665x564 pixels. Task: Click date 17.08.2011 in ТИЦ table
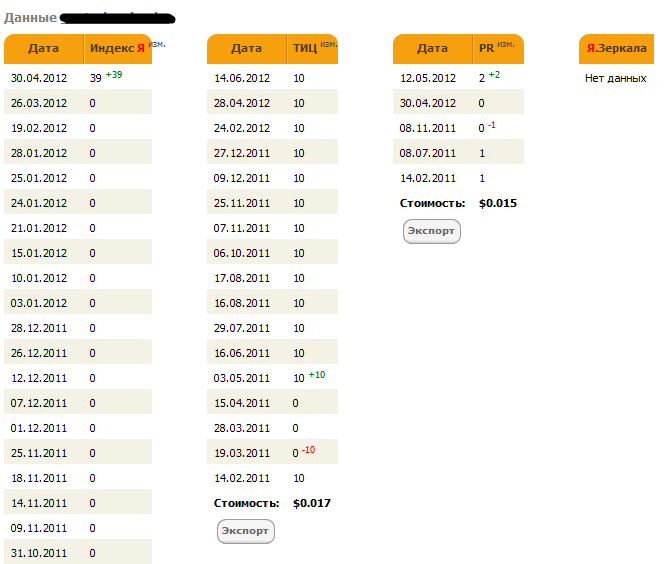coord(242,279)
